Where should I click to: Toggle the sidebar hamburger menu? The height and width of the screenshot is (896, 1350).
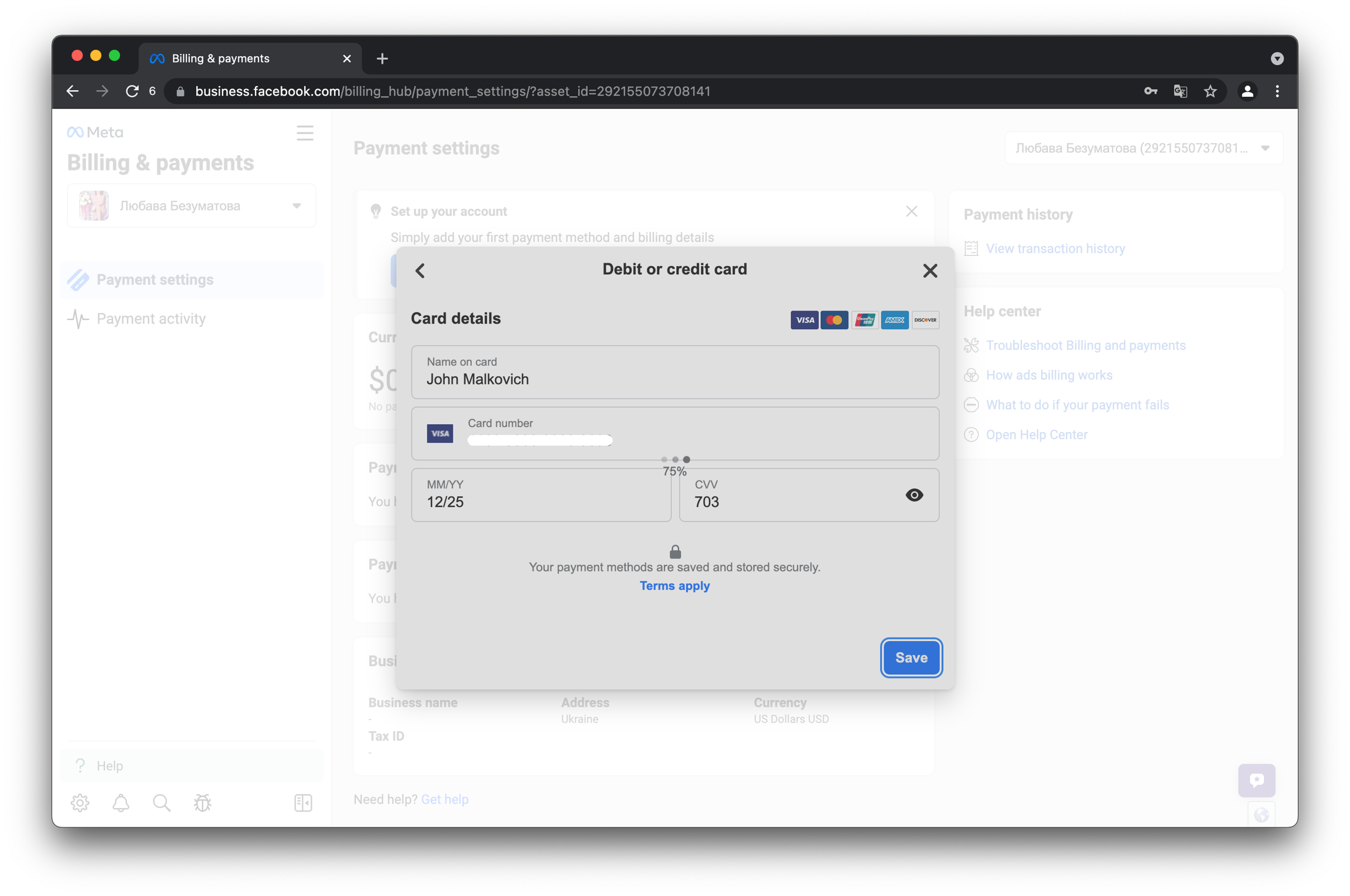point(305,133)
